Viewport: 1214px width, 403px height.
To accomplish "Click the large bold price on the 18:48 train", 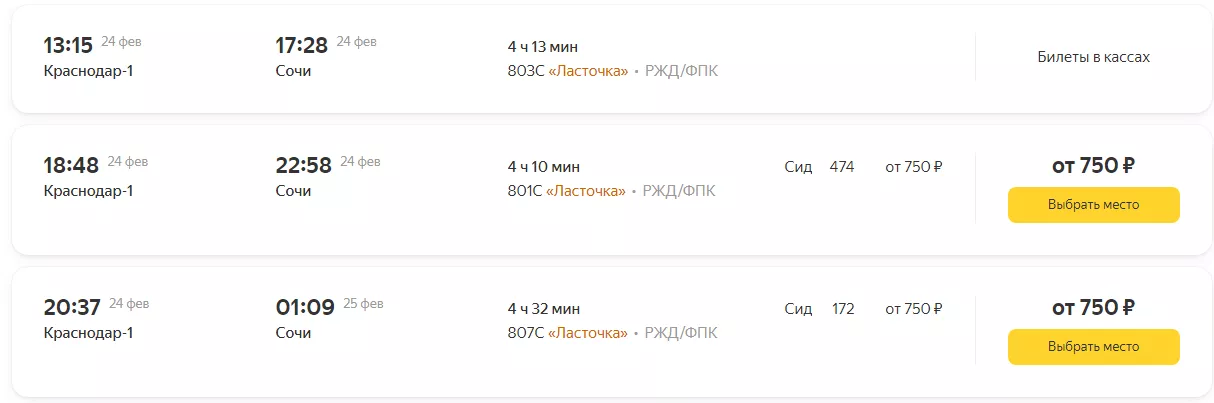I will point(1093,166).
